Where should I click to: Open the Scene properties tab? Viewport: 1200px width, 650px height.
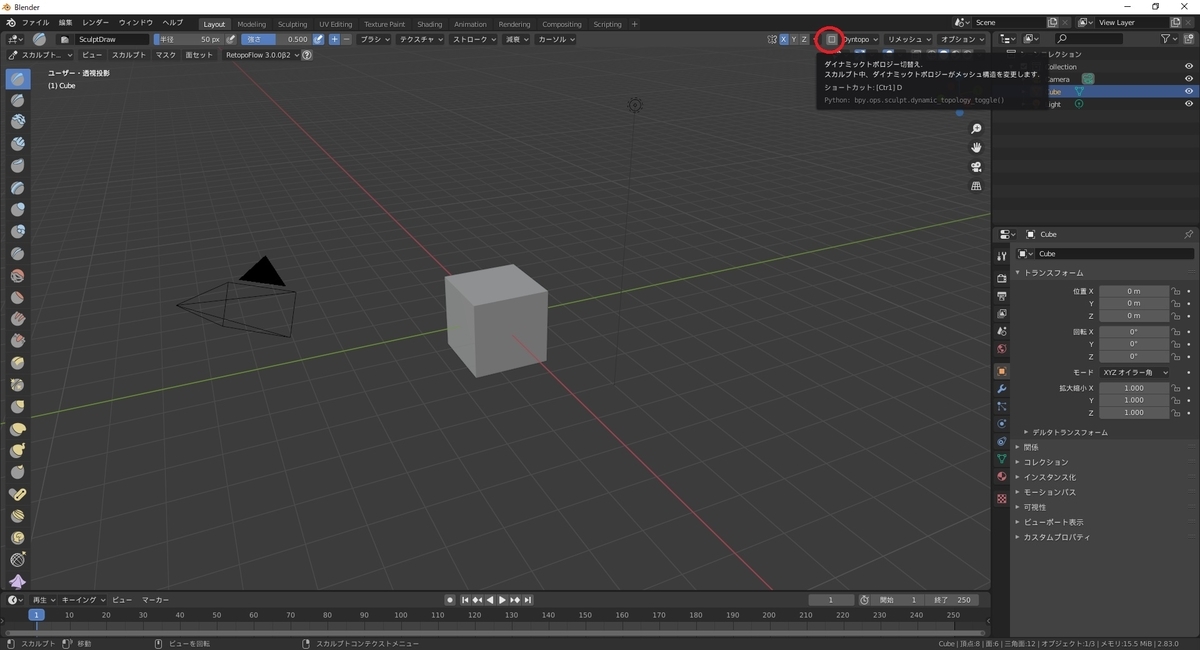(1001, 331)
